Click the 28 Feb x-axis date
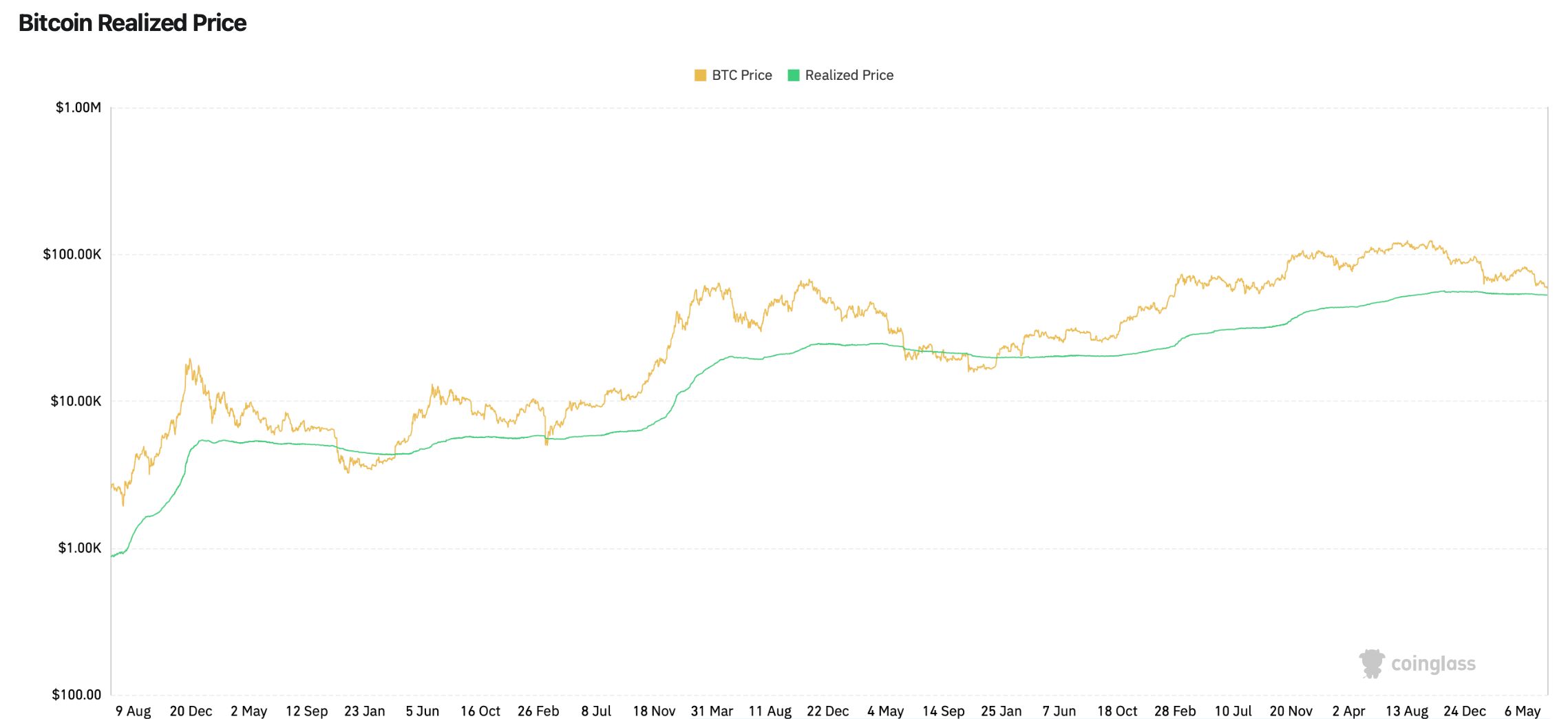 [1175, 711]
